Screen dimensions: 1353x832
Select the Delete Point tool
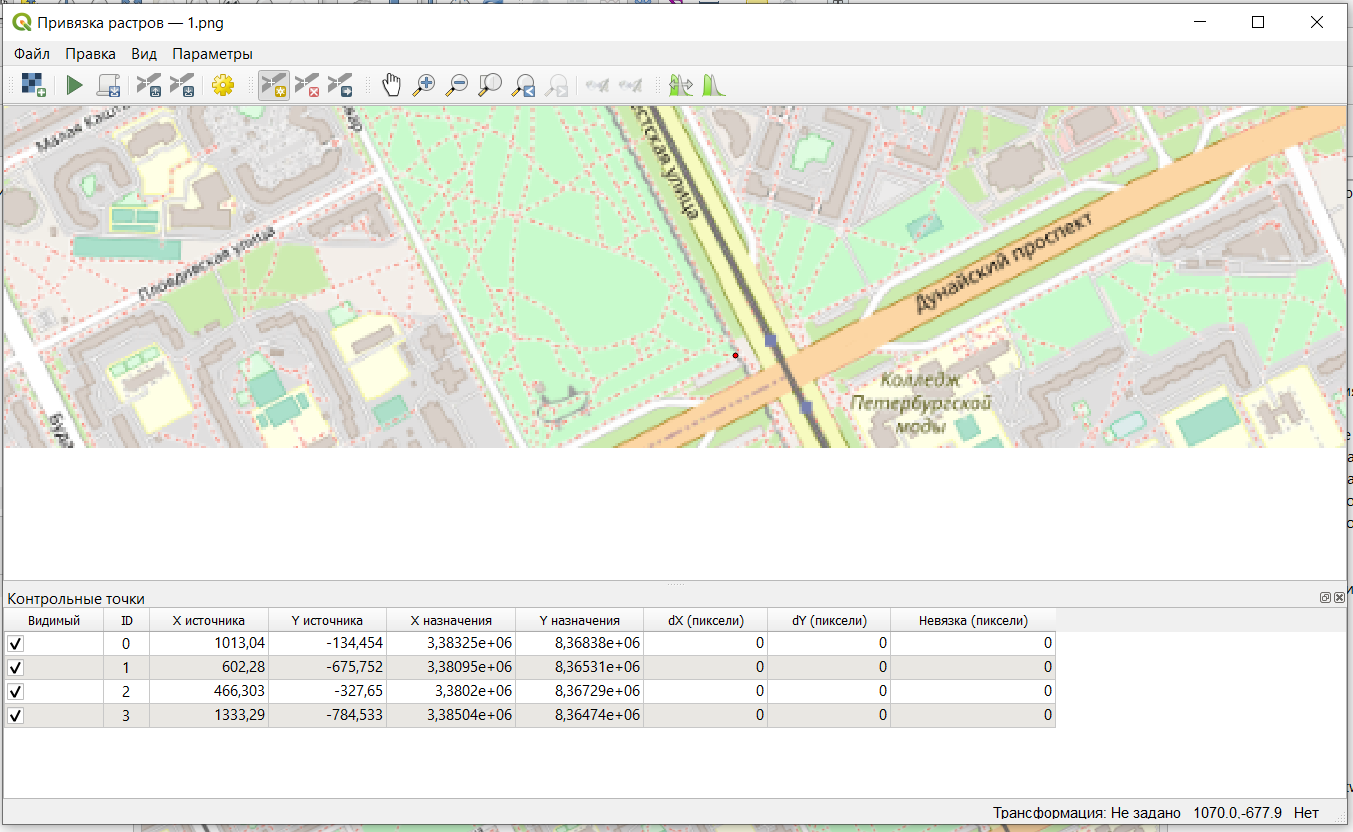(307, 85)
